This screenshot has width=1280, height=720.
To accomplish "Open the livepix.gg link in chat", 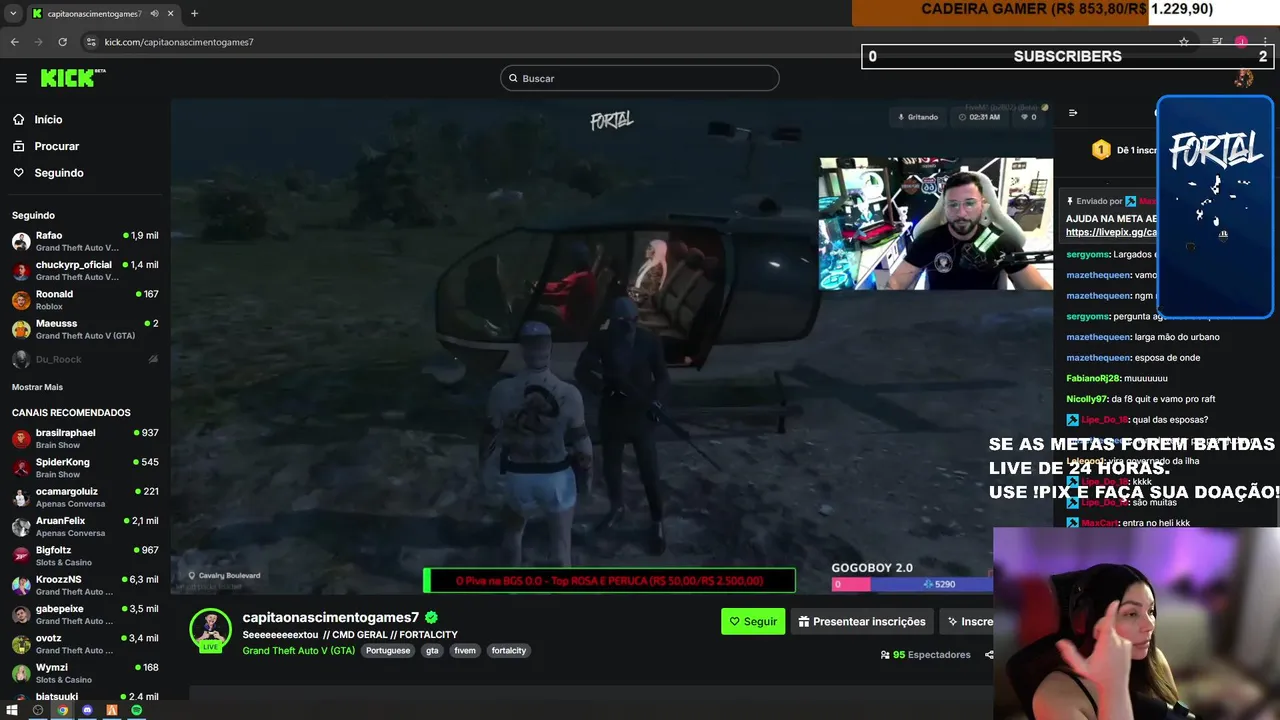I will tap(1111, 232).
